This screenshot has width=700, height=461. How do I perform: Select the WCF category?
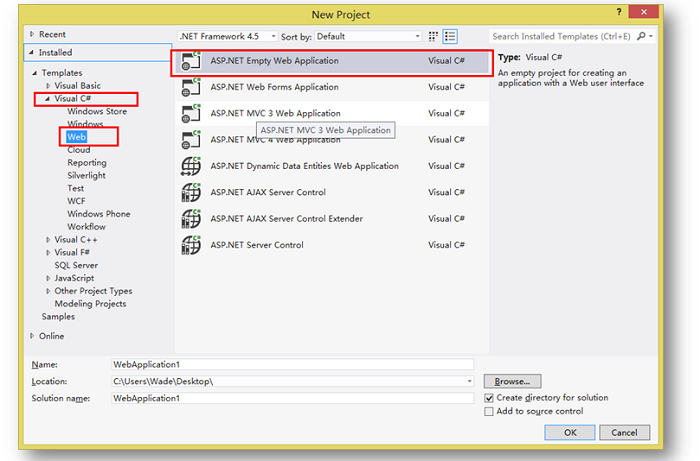click(x=76, y=201)
